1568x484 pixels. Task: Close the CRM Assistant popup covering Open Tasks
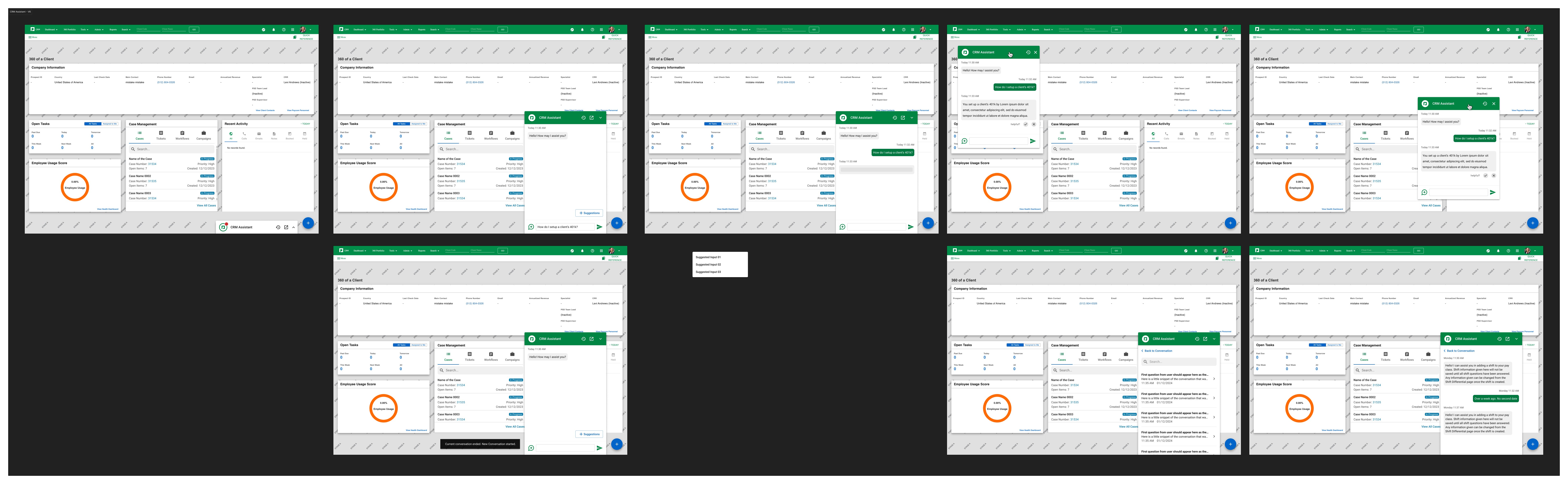click(x=1035, y=52)
